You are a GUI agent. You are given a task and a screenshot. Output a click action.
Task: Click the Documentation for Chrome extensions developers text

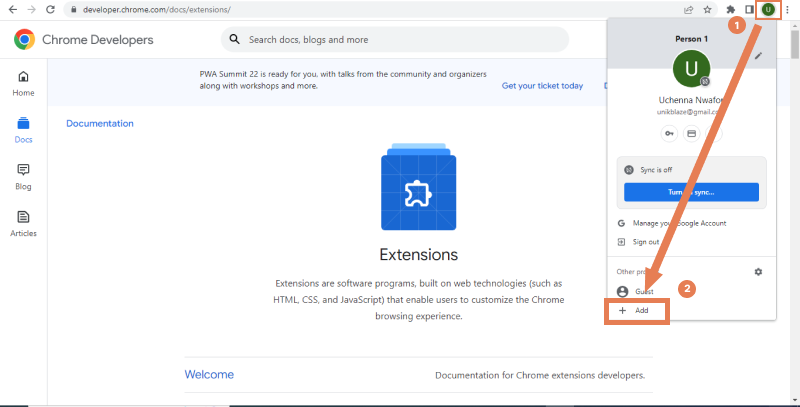pos(540,375)
